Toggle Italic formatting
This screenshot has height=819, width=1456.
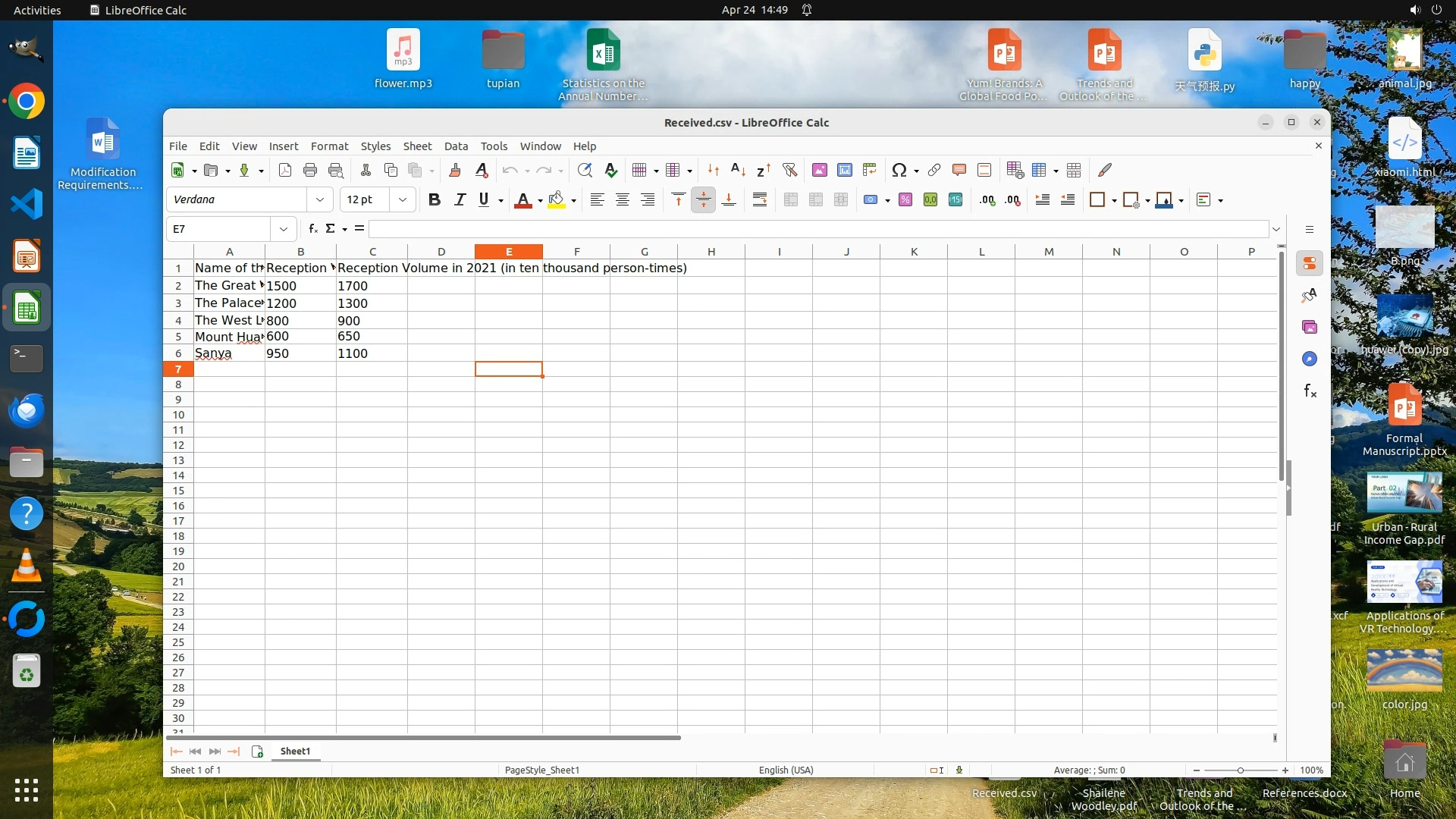coord(460,199)
